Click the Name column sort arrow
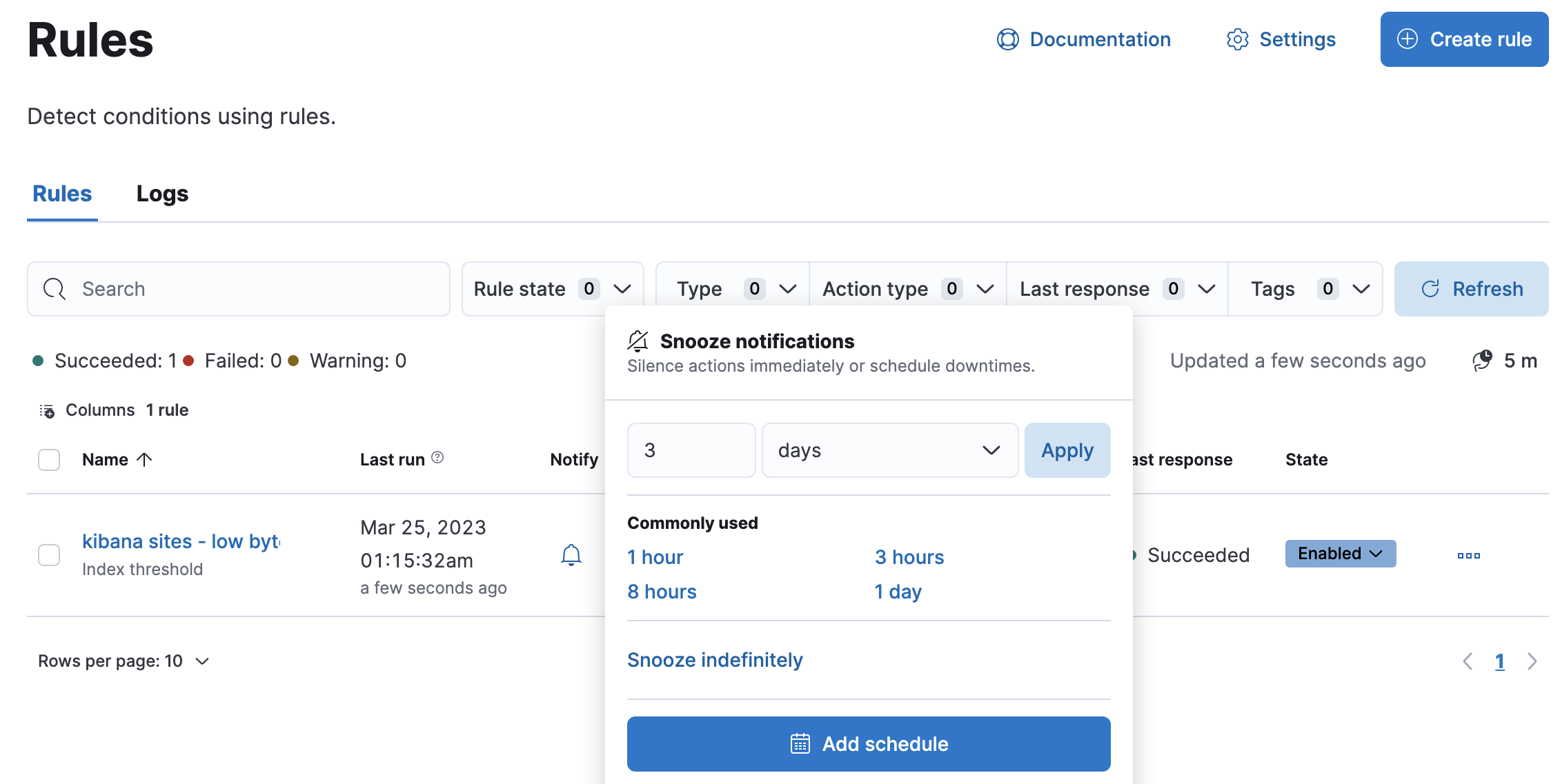Viewport: 1560px width, 784px height. 144,459
